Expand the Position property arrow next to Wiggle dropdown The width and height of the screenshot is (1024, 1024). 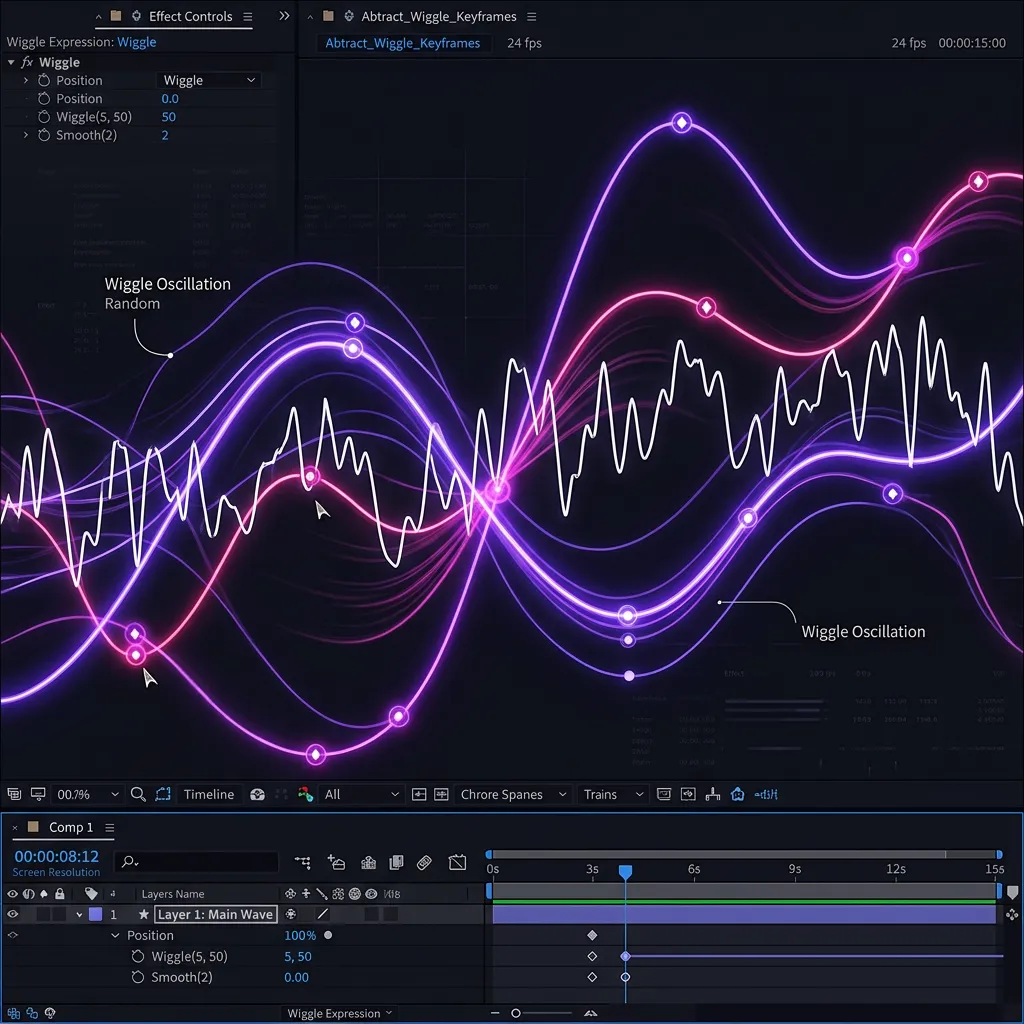pyautogui.click(x=25, y=80)
